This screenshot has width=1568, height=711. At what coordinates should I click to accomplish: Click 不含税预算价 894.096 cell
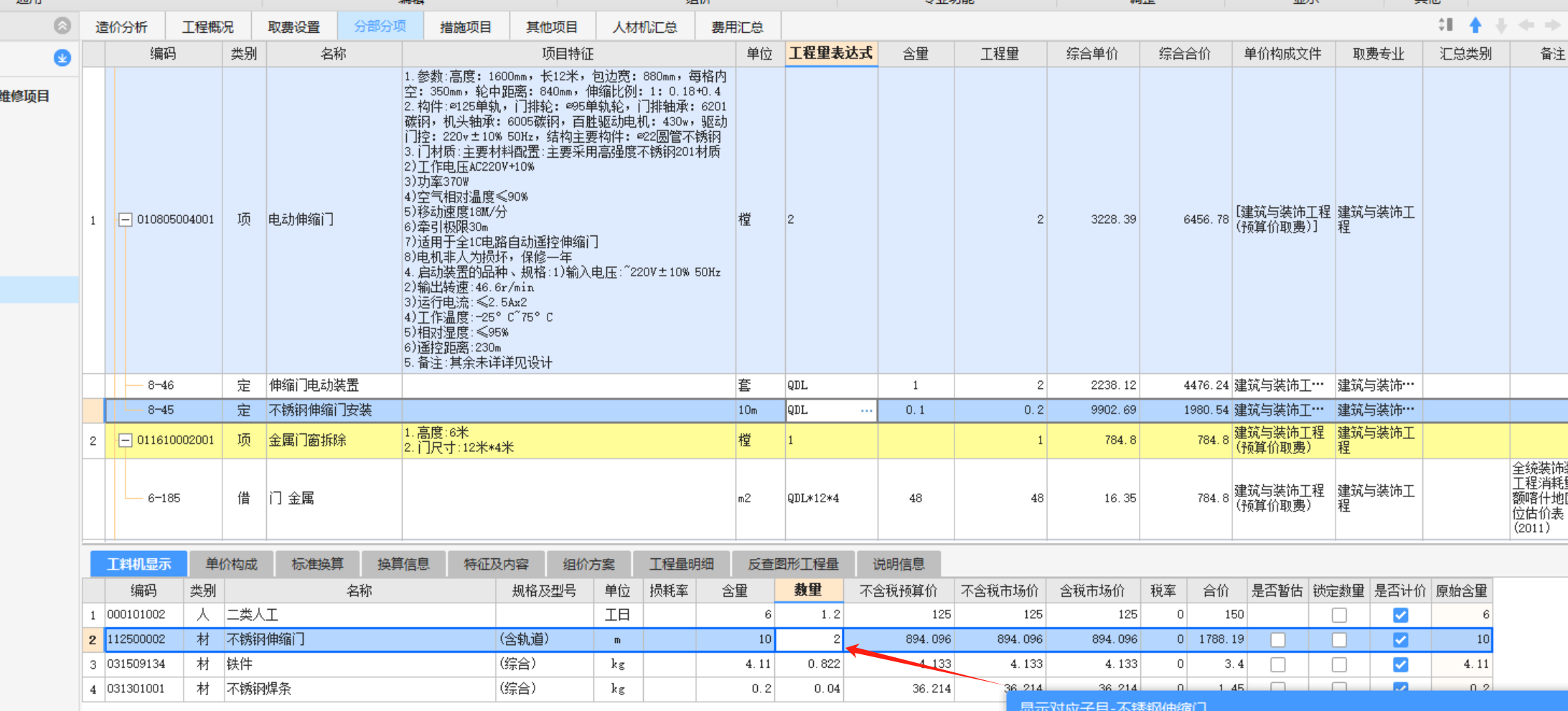[x=898, y=639]
